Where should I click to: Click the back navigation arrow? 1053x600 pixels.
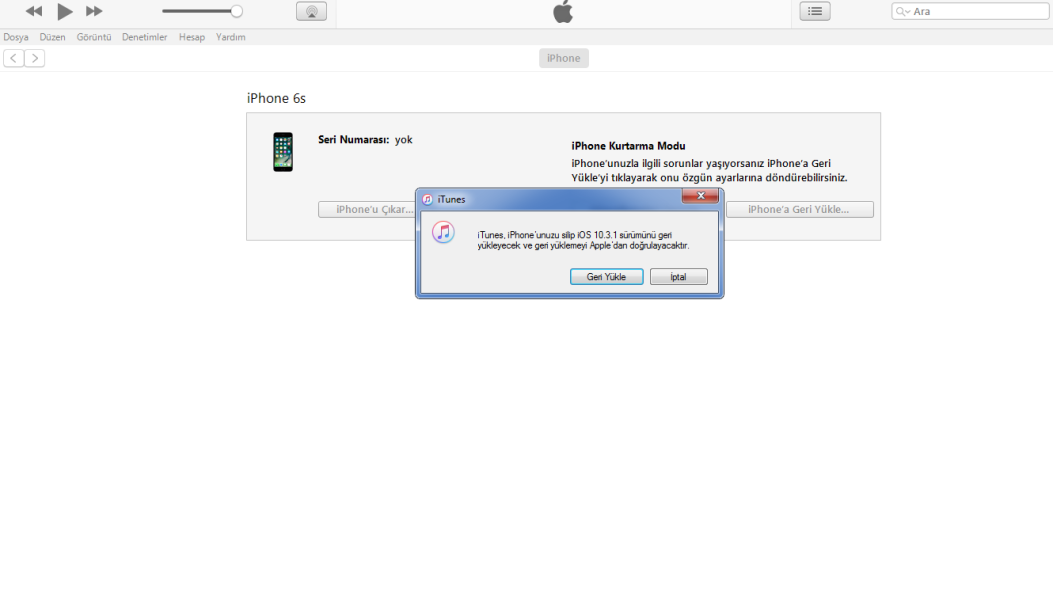click(13, 58)
